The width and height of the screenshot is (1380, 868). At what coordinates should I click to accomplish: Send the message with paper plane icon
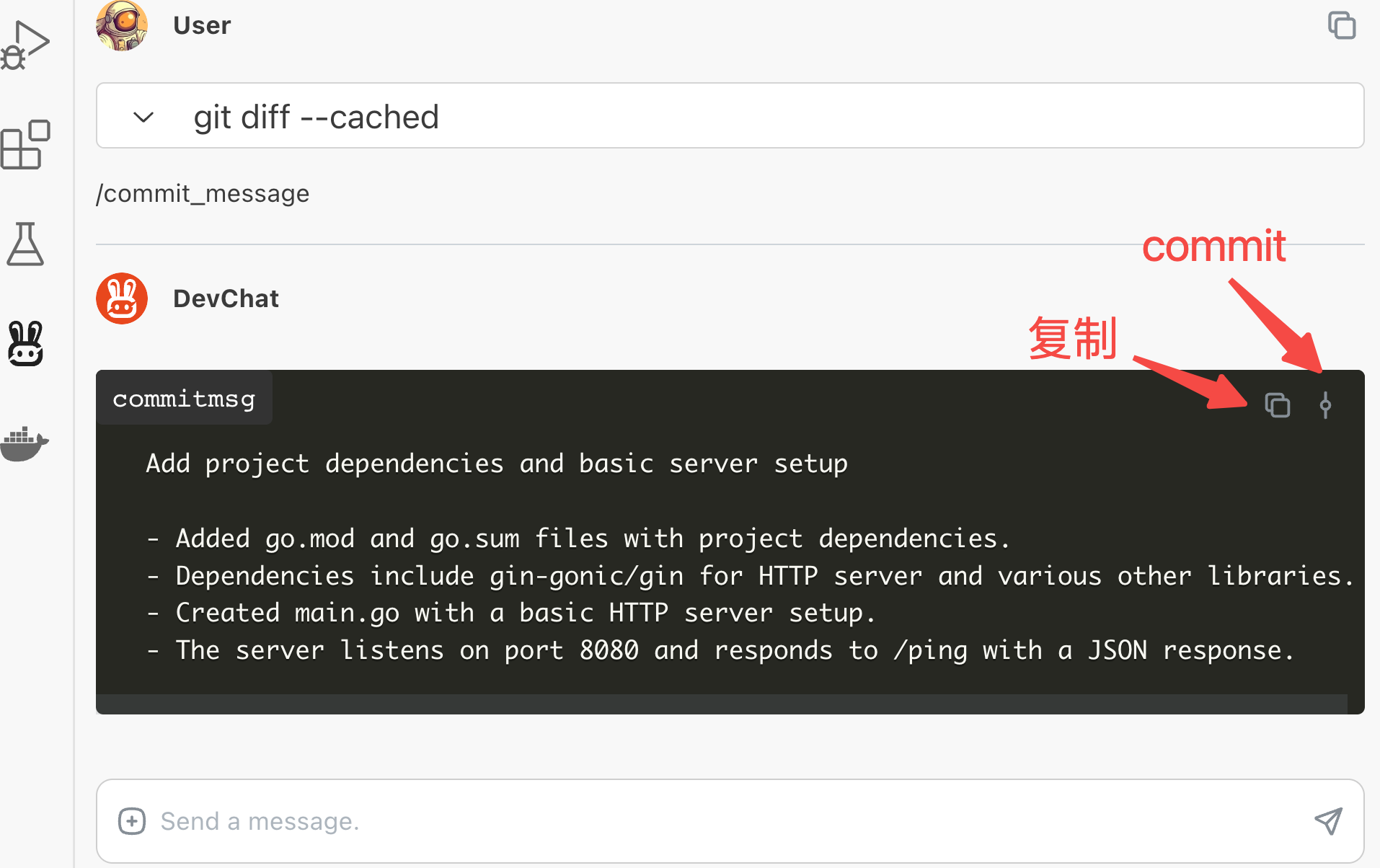pos(1328,820)
